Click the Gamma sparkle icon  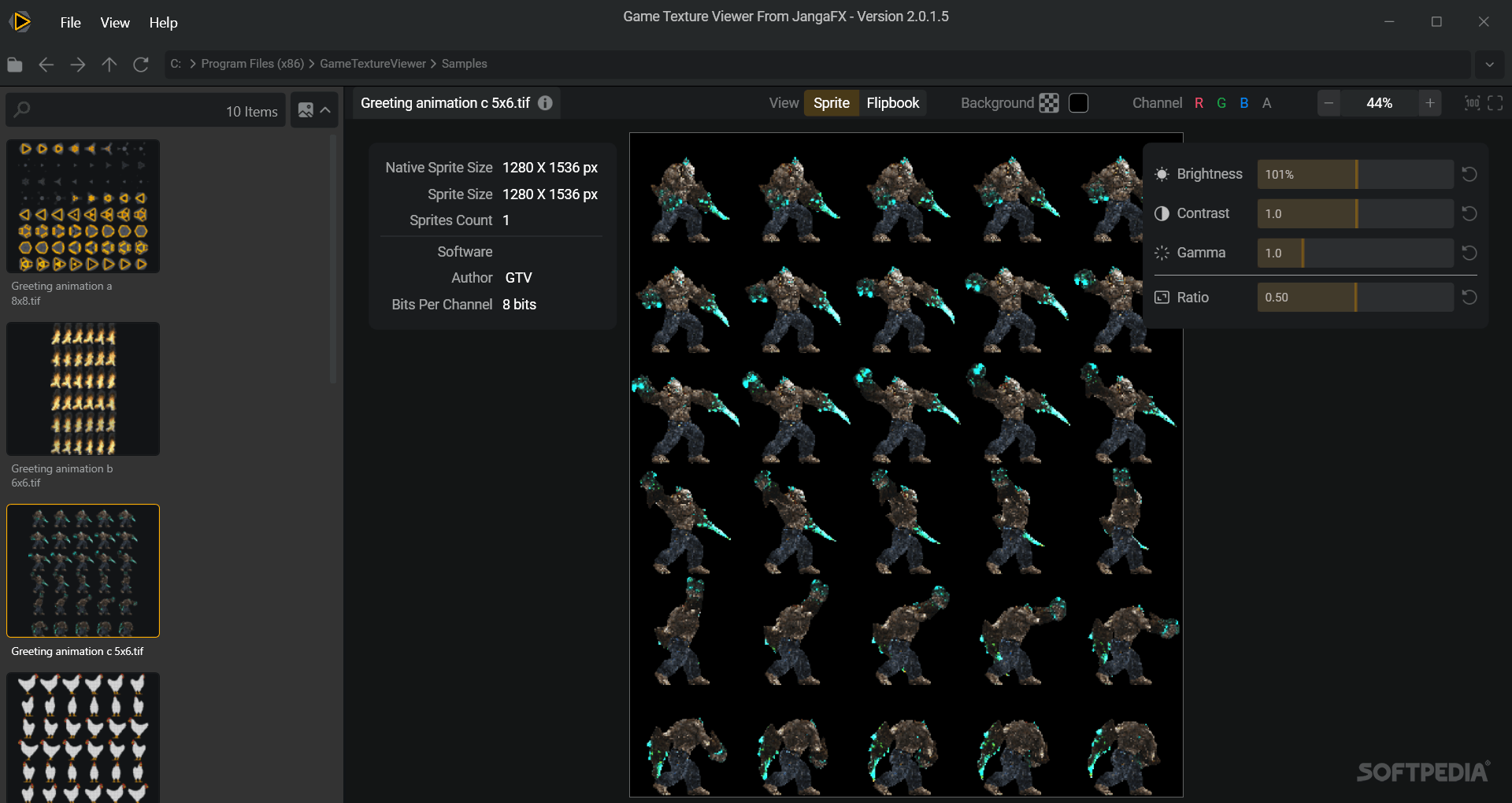[1162, 253]
